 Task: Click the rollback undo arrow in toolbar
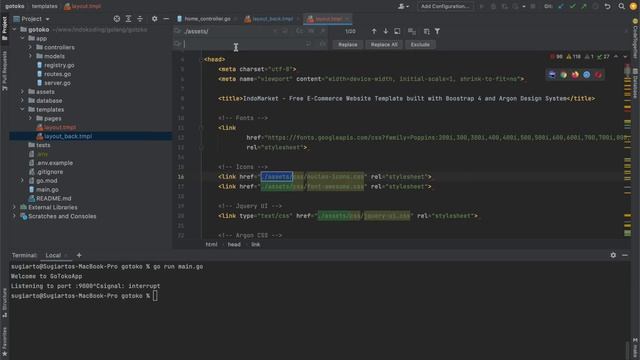607,7
